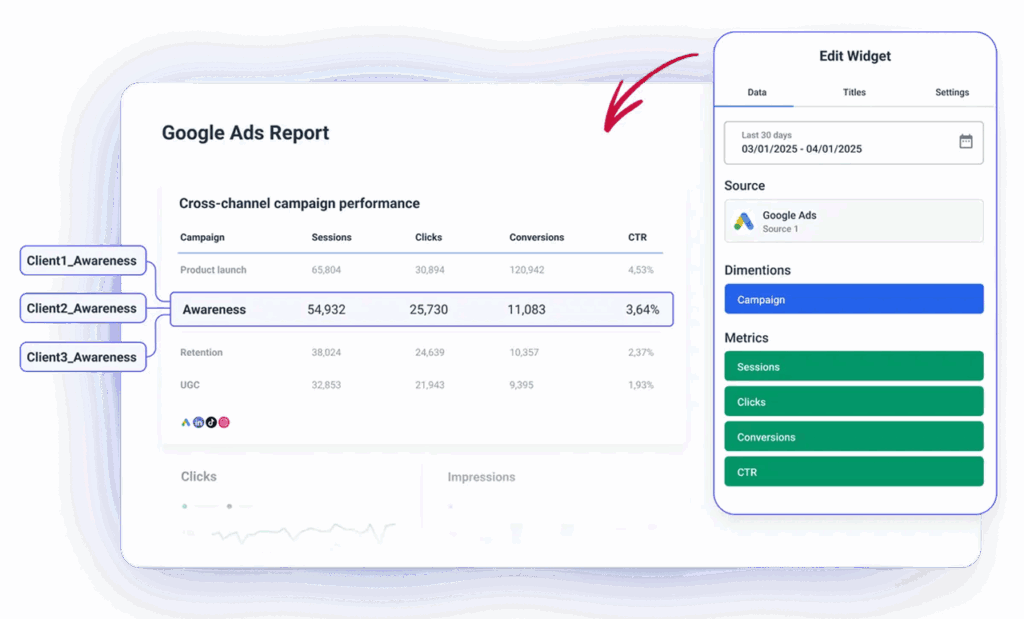Image resolution: width=1024 pixels, height=619 pixels.
Task: Click the green CTR metric
Action: point(853,472)
